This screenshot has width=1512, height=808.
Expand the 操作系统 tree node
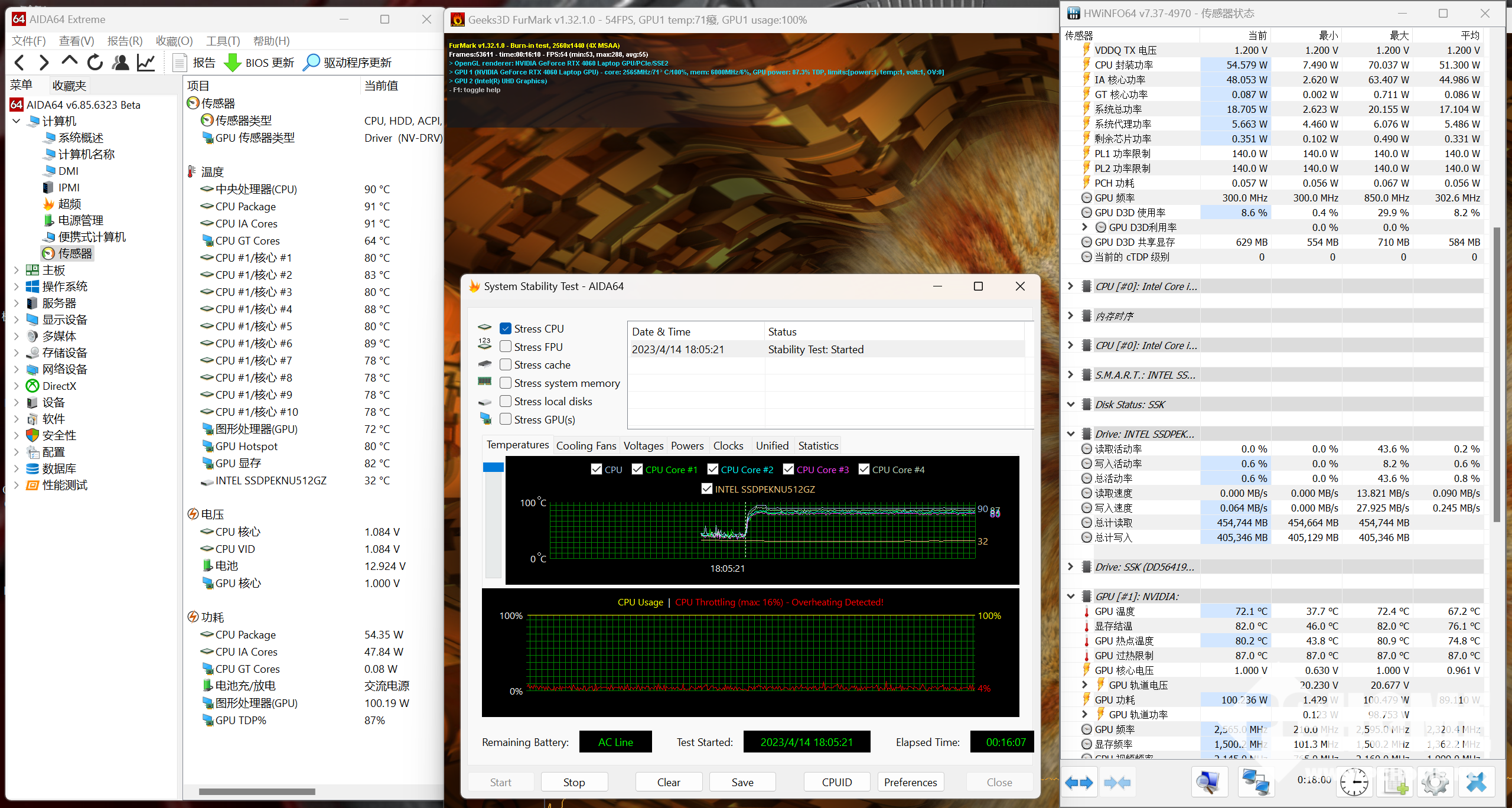17,286
